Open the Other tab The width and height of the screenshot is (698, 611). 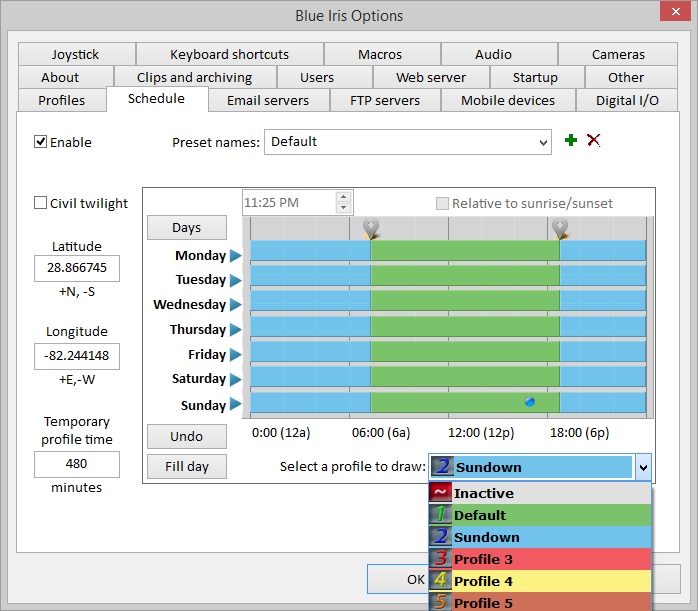[x=631, y=77]
